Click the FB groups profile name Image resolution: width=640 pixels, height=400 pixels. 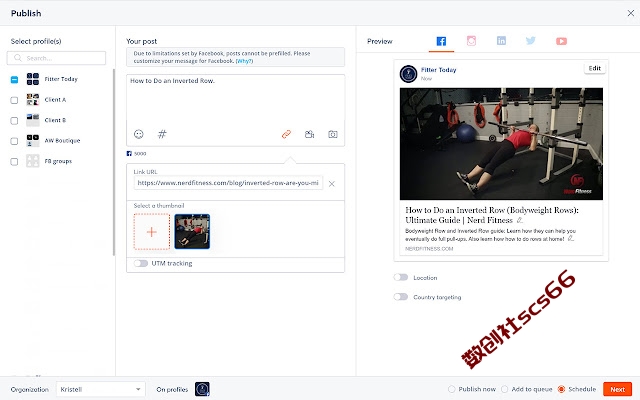pos(58,161)
